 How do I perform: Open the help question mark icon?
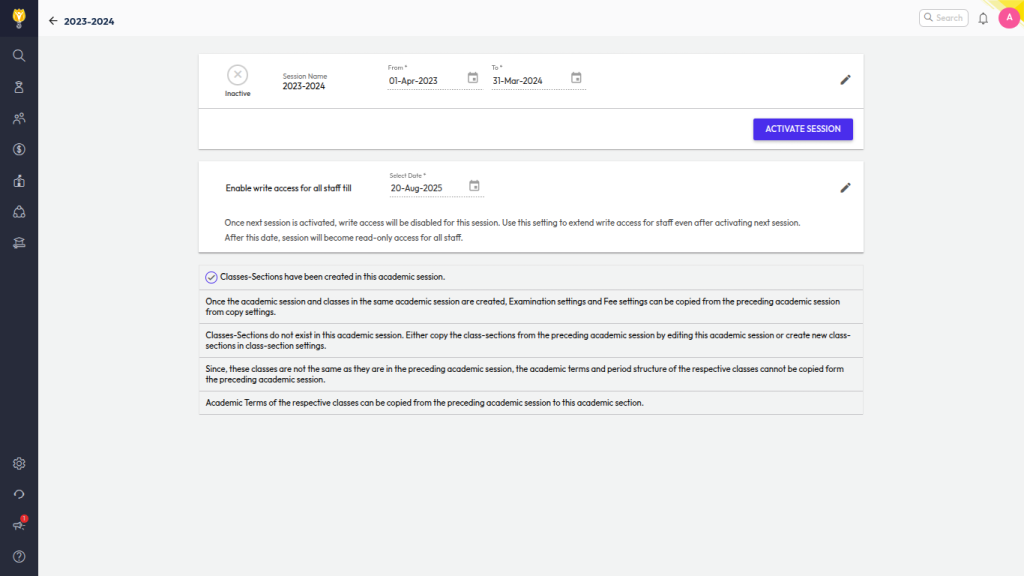[x=19, y=556]
